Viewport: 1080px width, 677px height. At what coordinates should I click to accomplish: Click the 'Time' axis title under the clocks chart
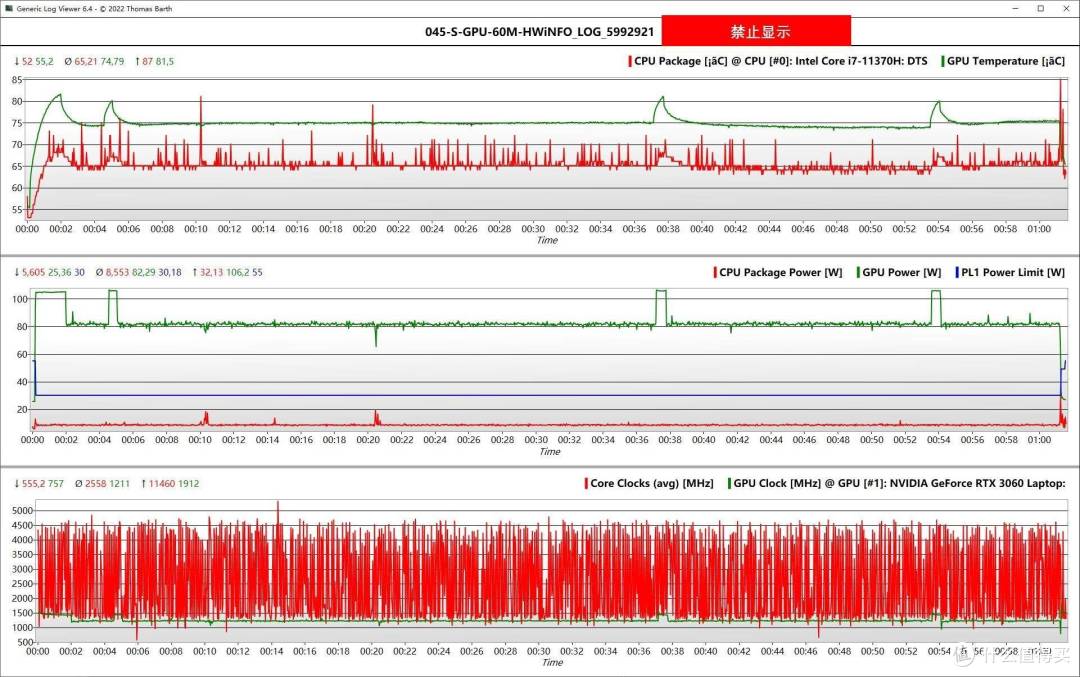click(552, 663)
